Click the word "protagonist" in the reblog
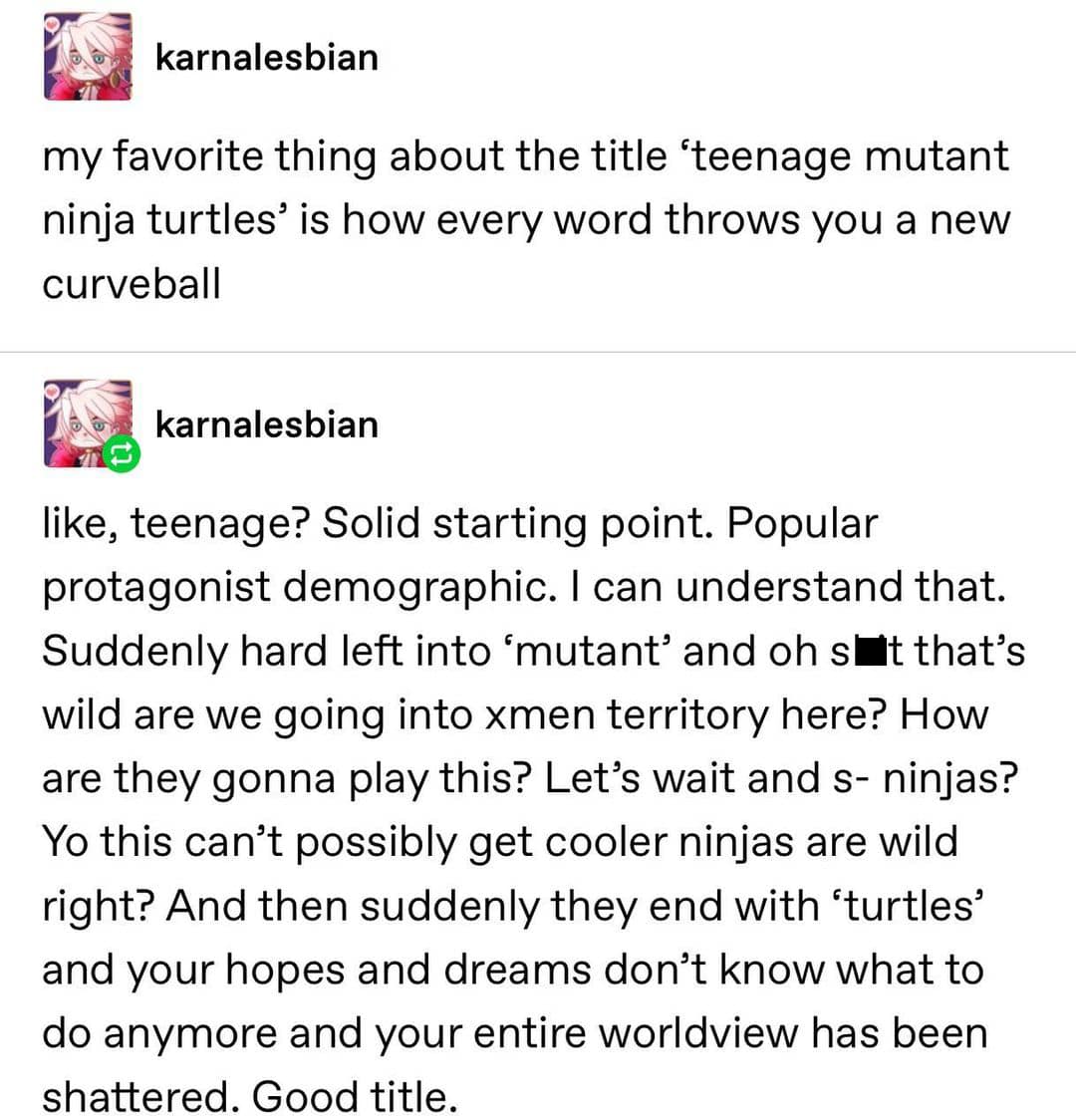The width and height of the screenshot is (1076, 1120). pos(154,588)
